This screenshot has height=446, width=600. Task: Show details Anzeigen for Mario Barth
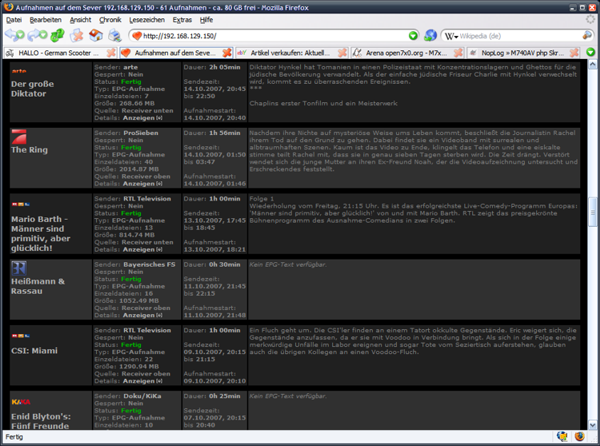tap(142, 249)
